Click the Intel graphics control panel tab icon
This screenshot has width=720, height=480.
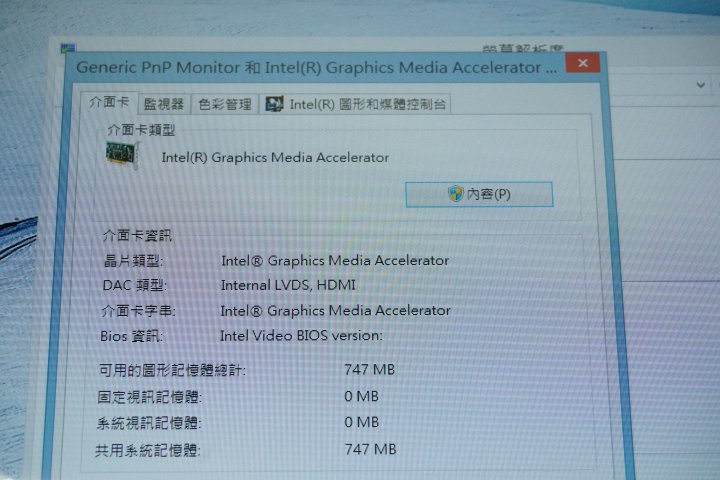click(274, 104)
